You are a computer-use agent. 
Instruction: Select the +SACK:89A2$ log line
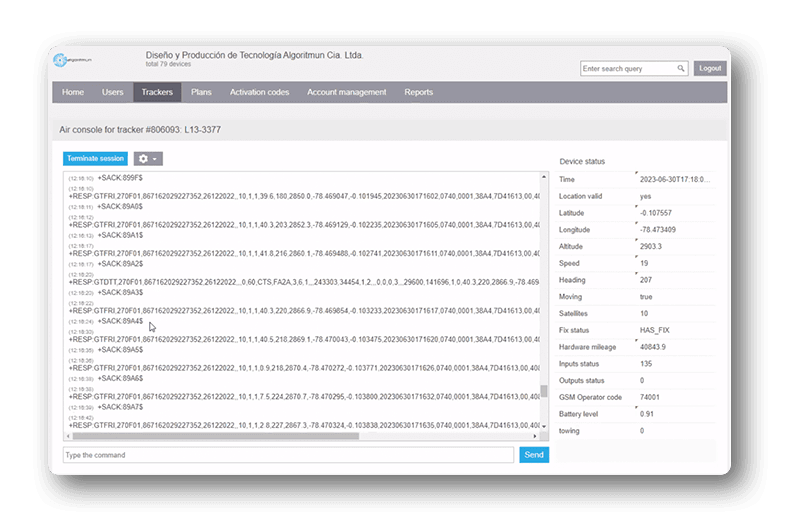coord(120,264)
